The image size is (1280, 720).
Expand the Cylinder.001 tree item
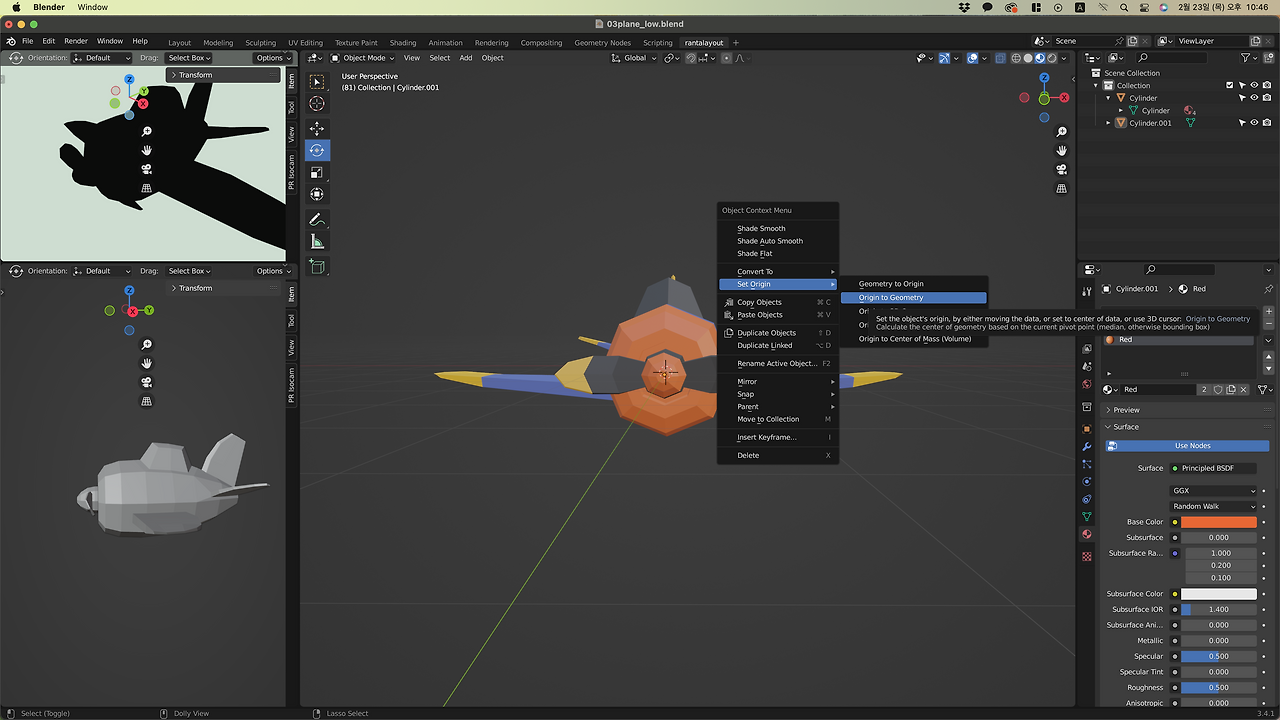tap(1109, 123)
